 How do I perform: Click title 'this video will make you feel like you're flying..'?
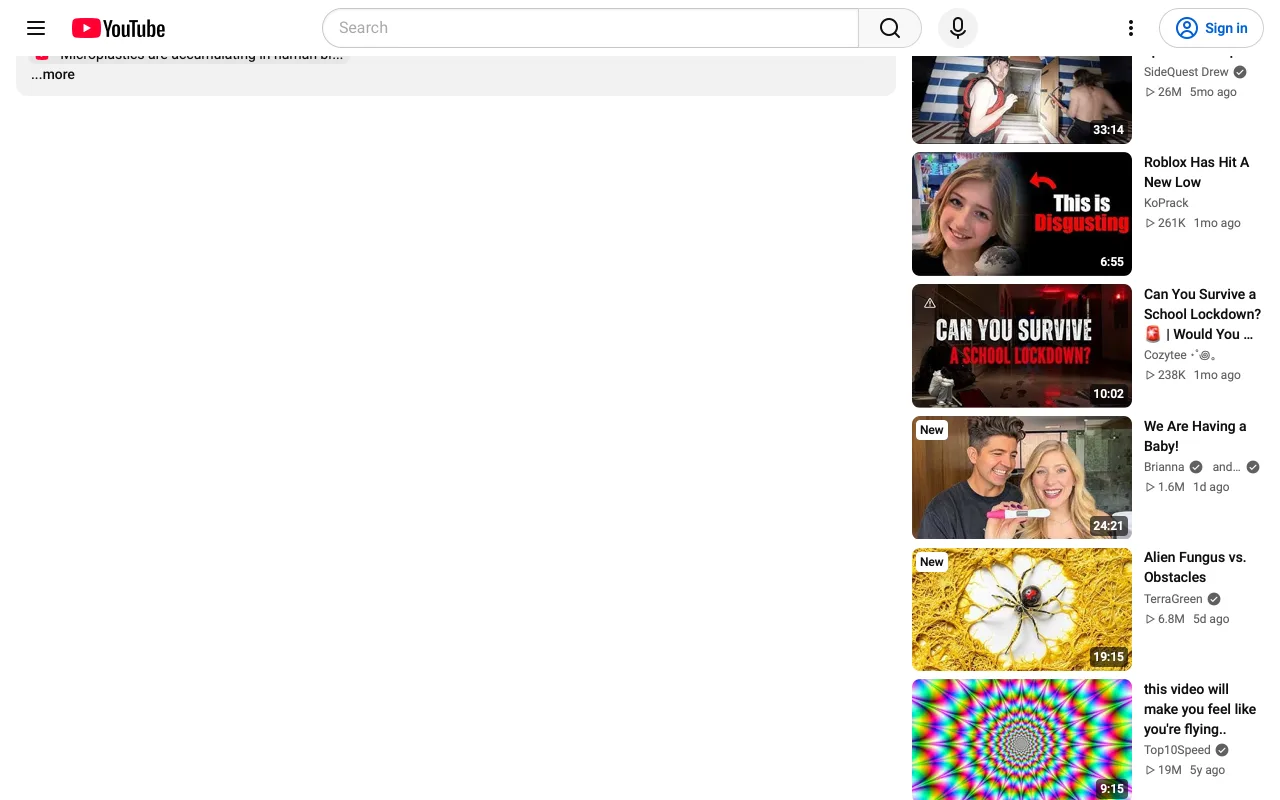(1200, 709)
